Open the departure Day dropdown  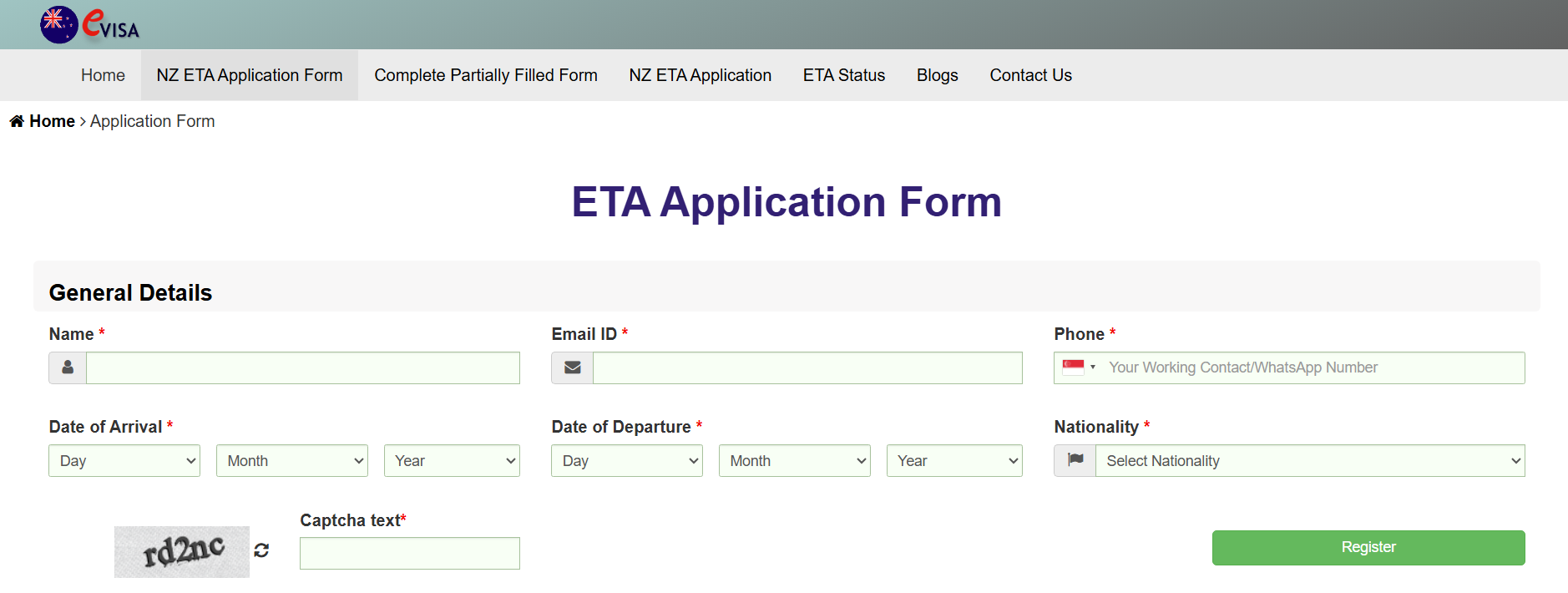tap(627, 461)
